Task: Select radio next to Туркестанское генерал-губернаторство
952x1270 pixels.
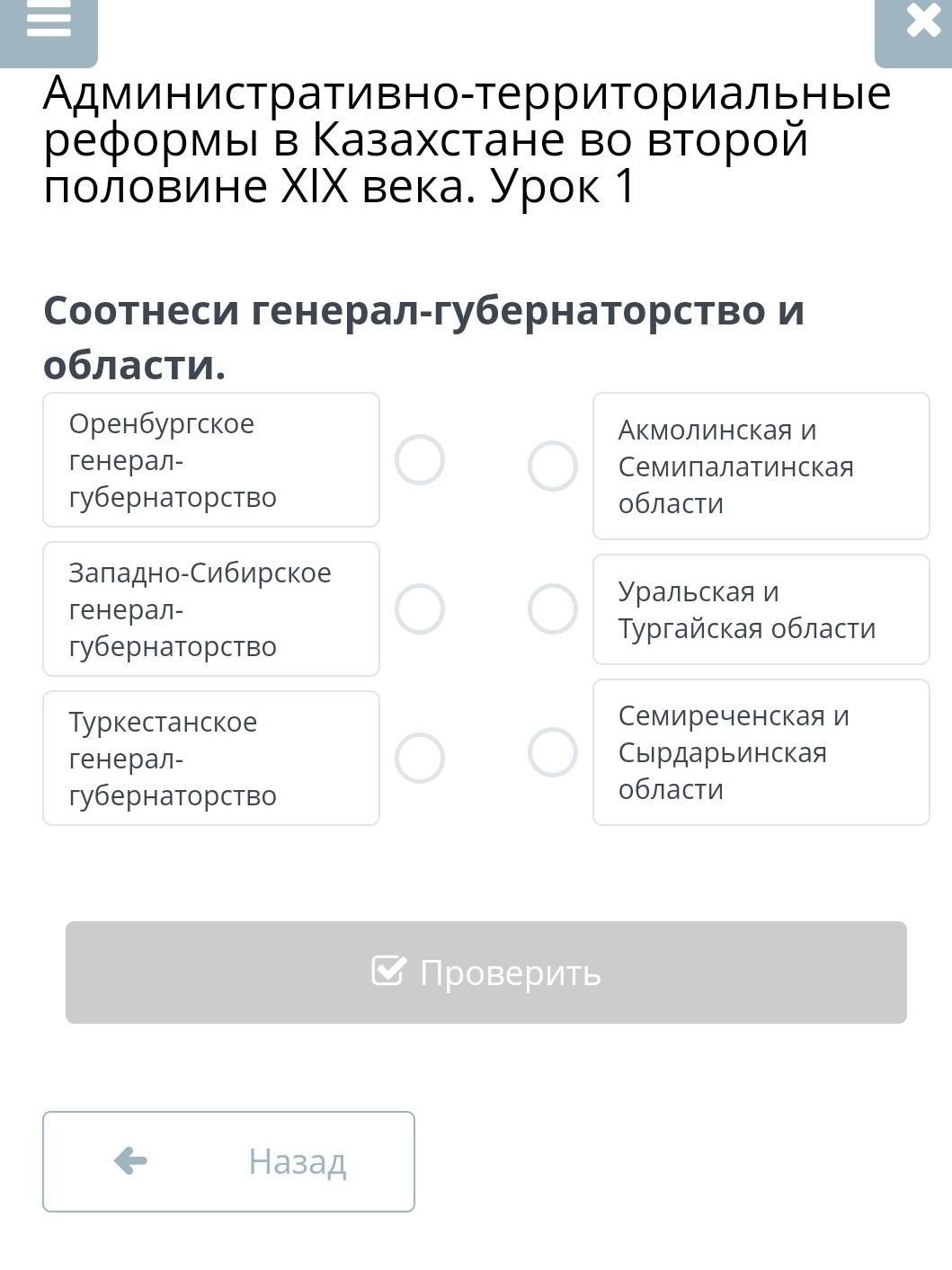Action: [x=420, y=759]
